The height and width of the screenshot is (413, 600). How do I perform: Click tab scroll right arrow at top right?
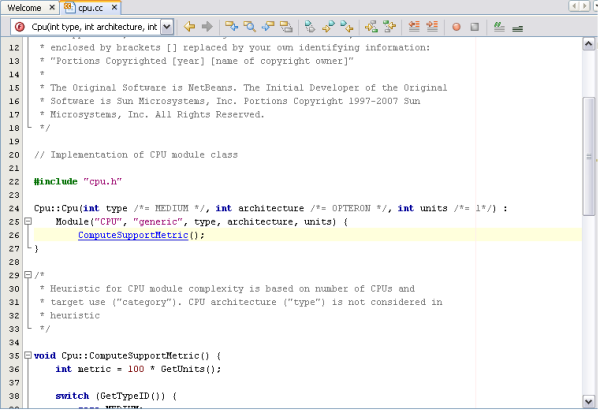point(584,6)
